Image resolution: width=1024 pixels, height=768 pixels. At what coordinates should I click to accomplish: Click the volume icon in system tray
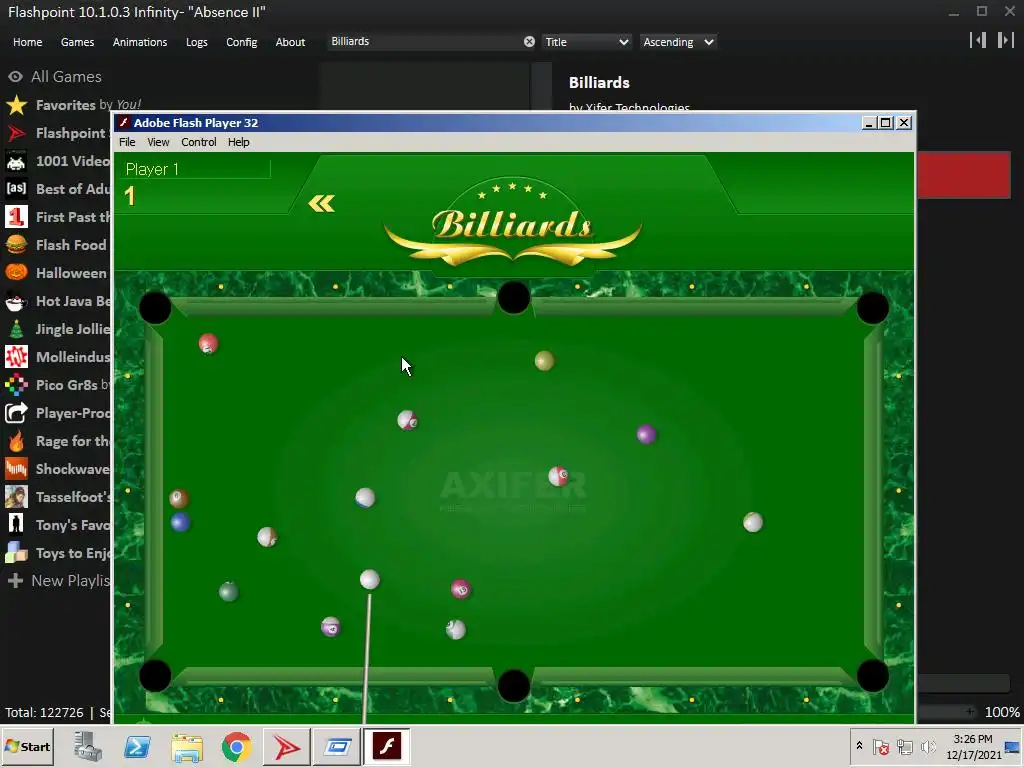(x=928, y=746)
